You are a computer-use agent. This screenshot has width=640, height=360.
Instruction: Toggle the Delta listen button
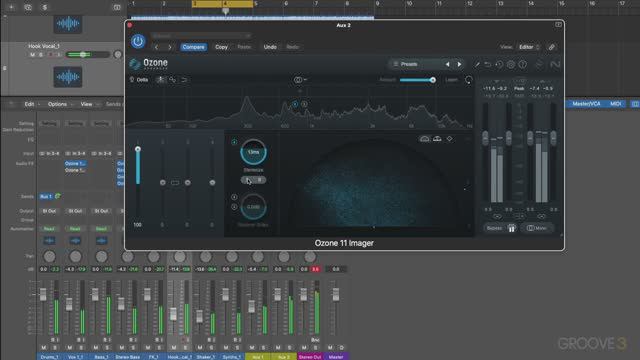coord(139,80)
